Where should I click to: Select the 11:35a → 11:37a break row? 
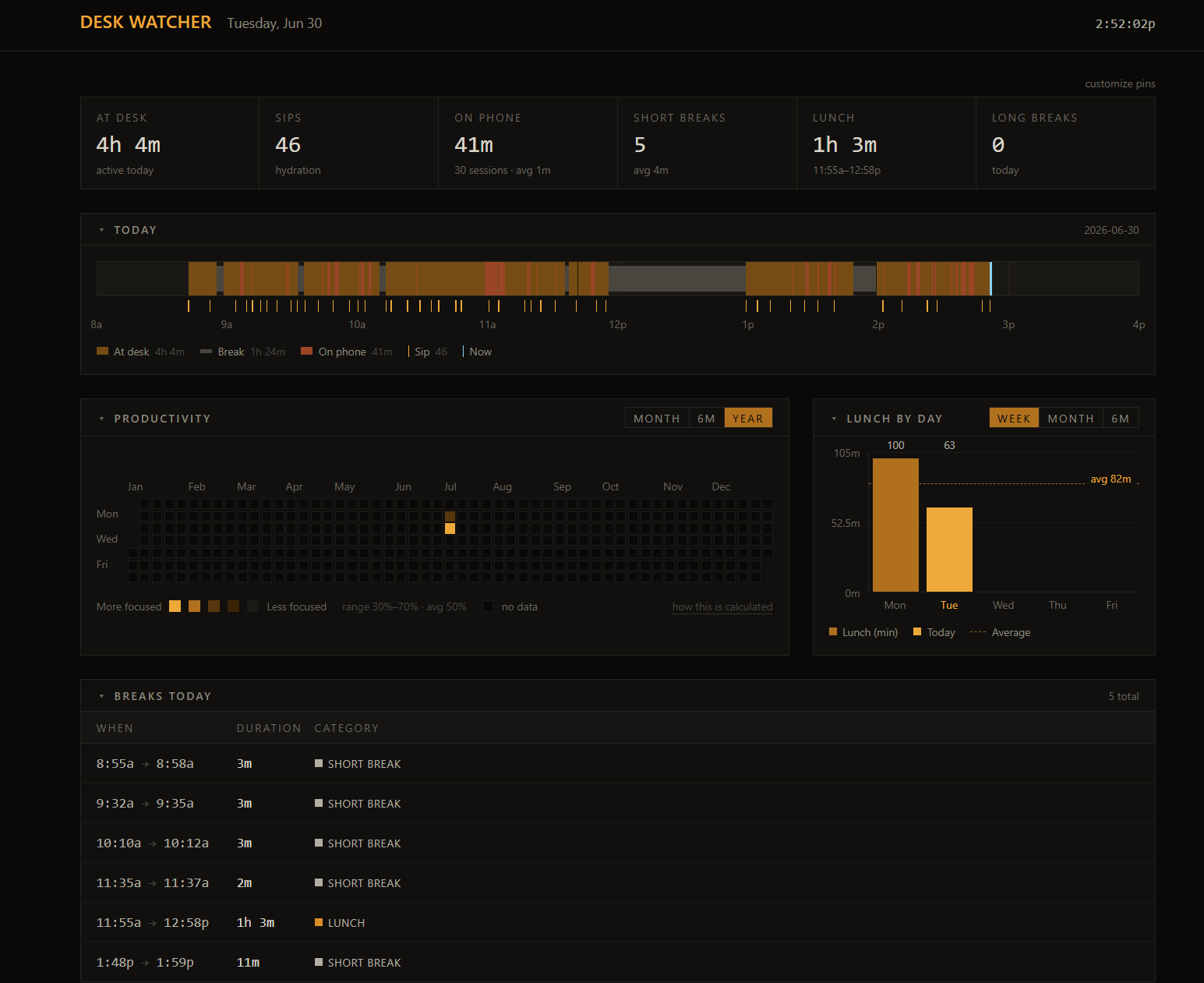618,882
